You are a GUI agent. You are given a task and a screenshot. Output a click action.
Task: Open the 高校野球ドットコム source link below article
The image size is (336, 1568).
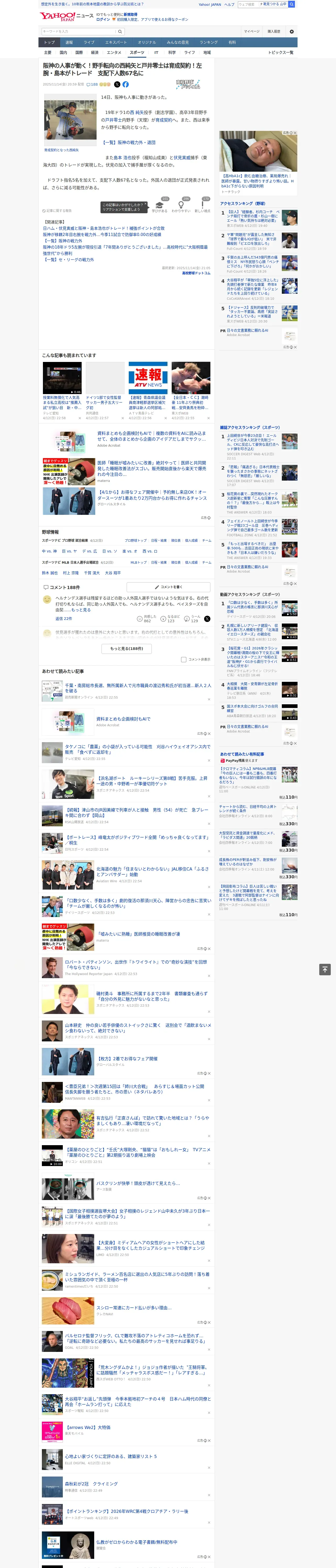point(196,273)
